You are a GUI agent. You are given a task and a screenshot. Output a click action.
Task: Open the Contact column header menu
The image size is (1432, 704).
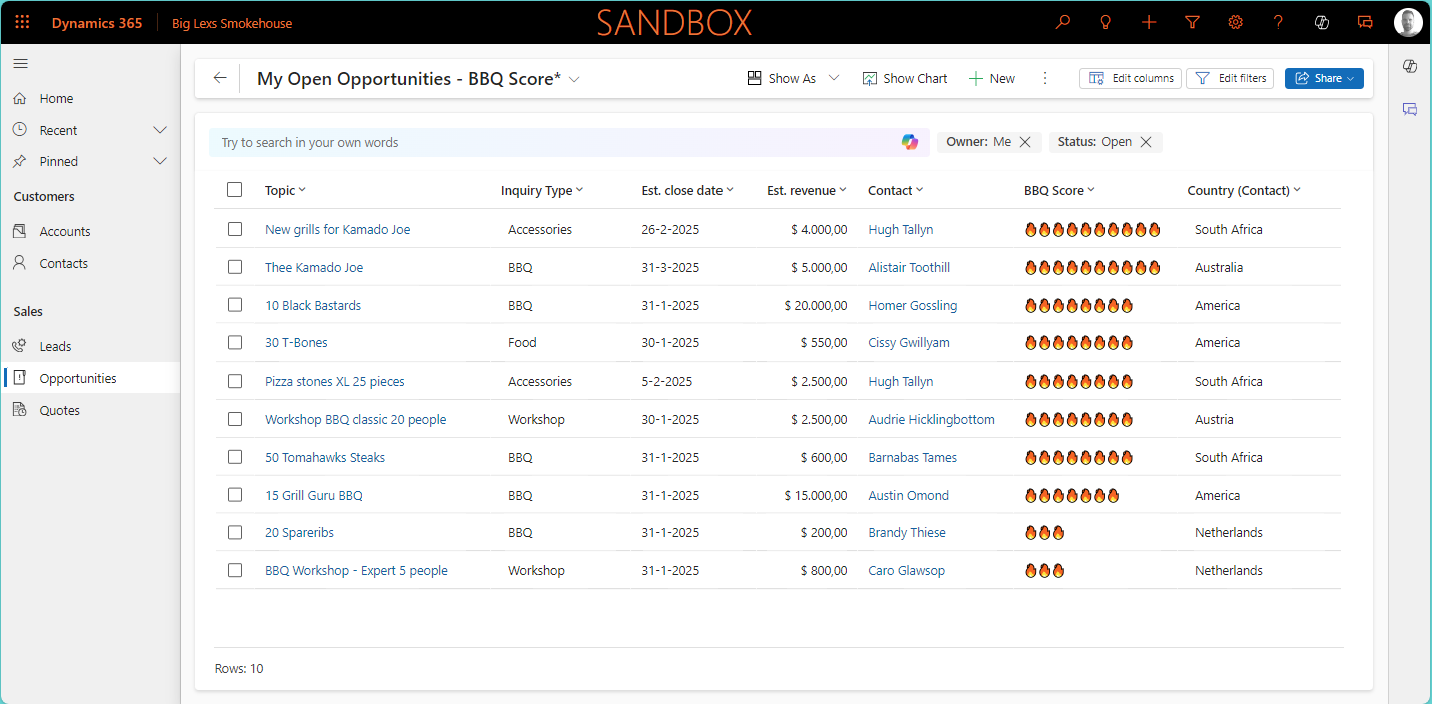tap(895, 190)
